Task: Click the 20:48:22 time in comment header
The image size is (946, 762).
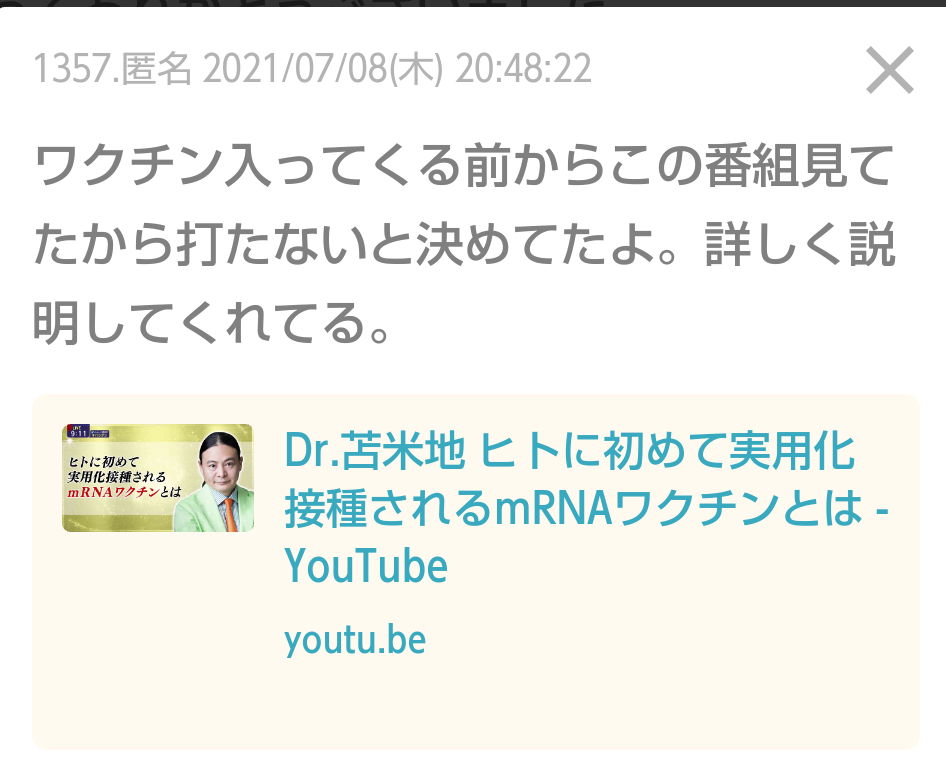Action: pyautogui.click(x=523, y=68)
